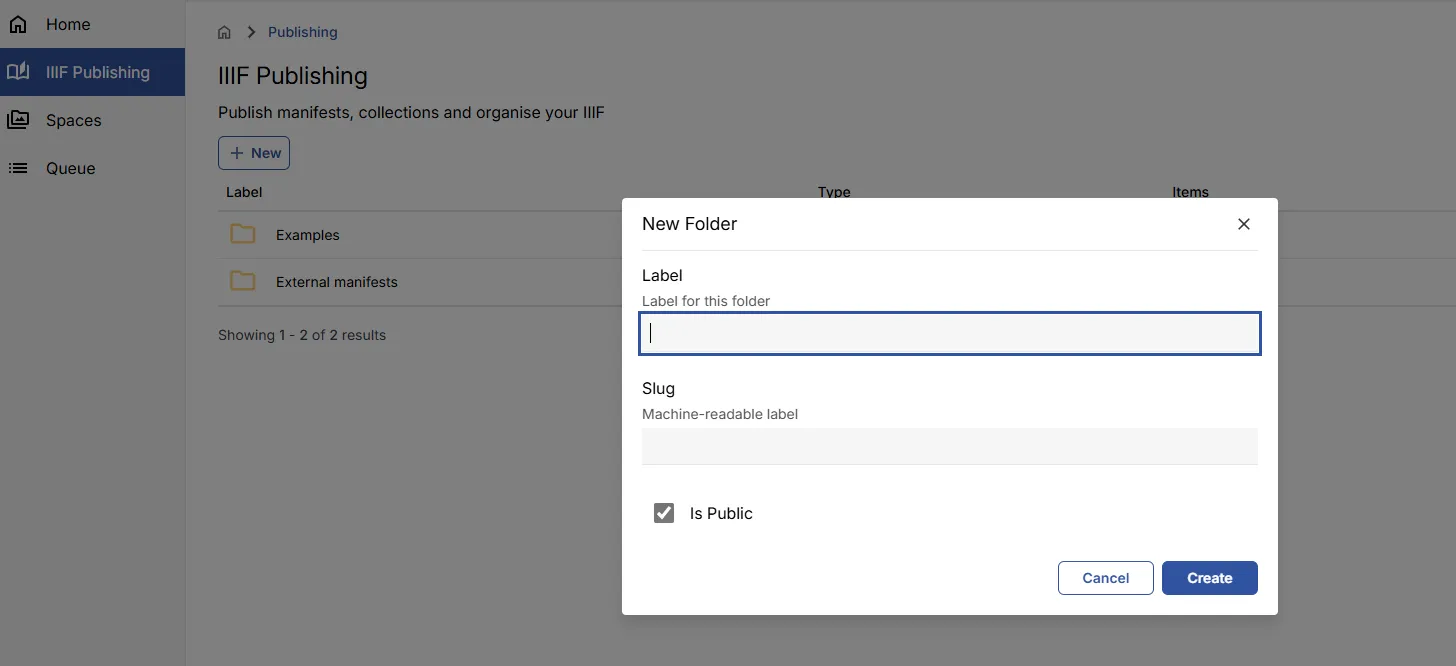The height and width of the screenshot is (666, 1456).
Task: Select the IIIF Publishing book icon
Action: pos(18,71)
